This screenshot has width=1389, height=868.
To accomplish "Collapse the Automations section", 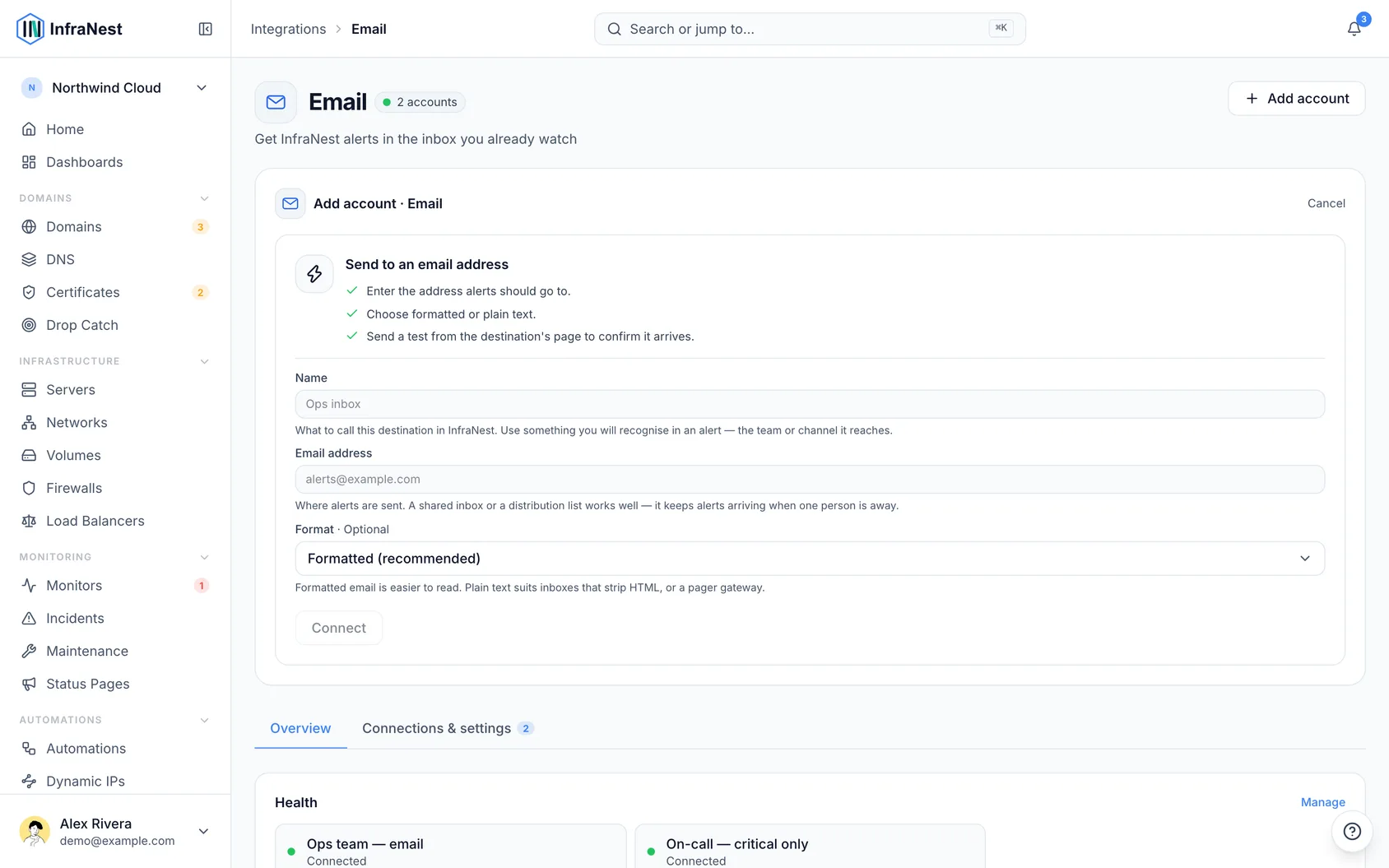I will click(204, 720).
